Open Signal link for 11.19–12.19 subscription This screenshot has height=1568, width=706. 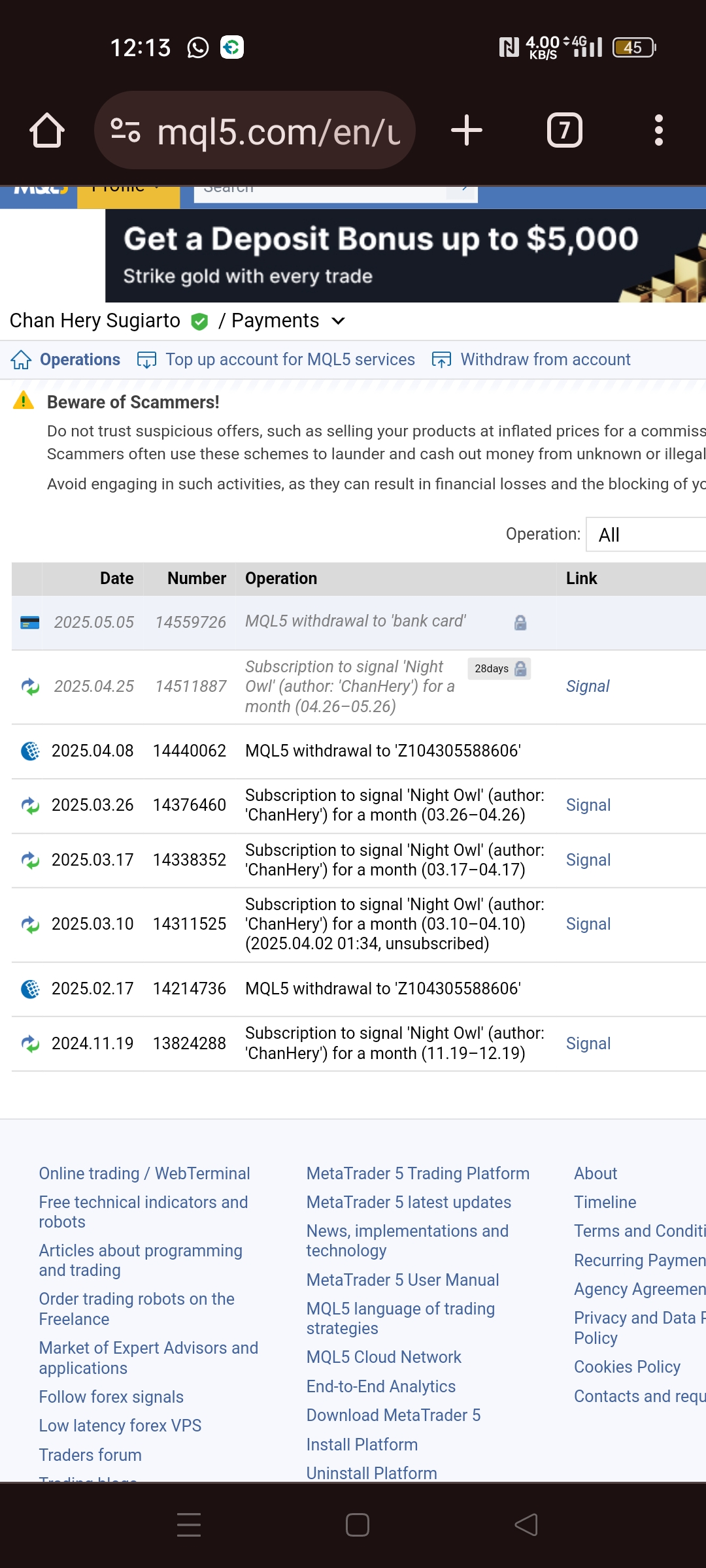588,1043
